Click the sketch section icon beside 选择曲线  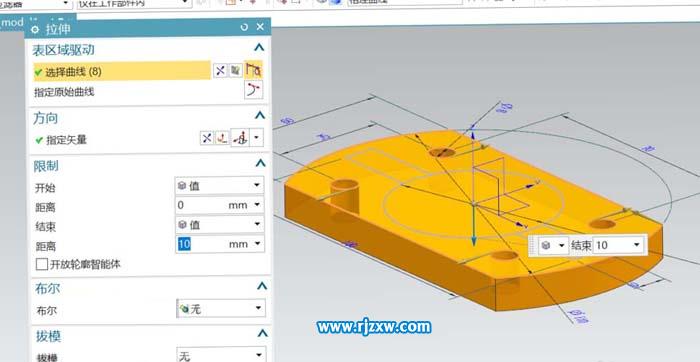253,70
